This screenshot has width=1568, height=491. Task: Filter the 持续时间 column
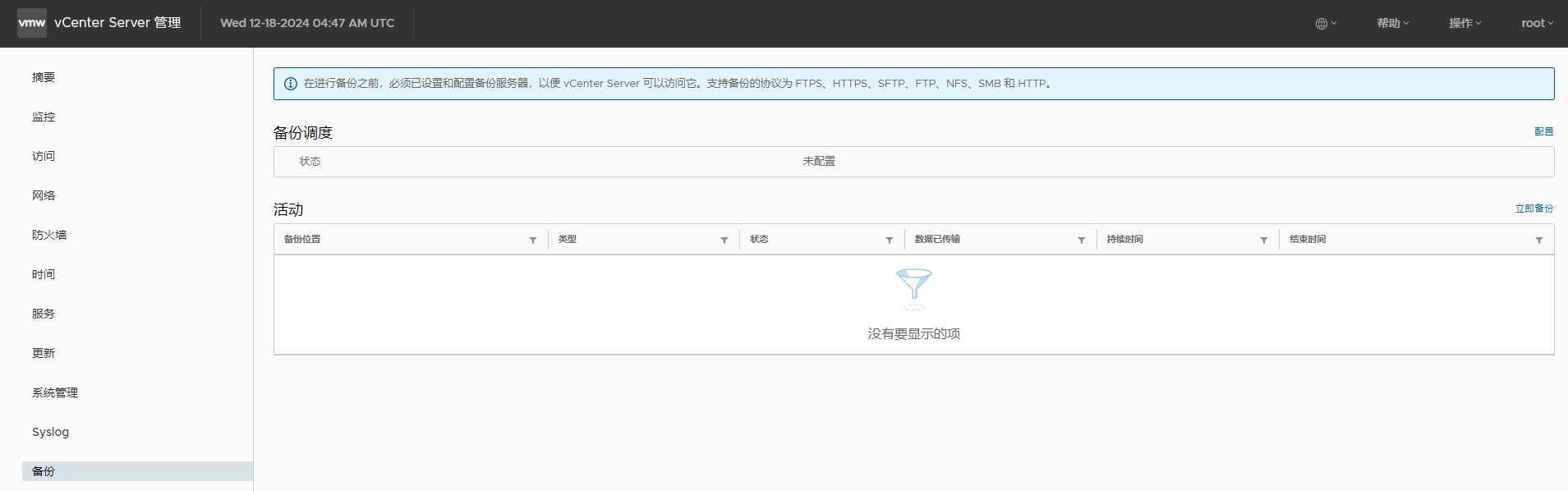click(x=1264, y=241)
